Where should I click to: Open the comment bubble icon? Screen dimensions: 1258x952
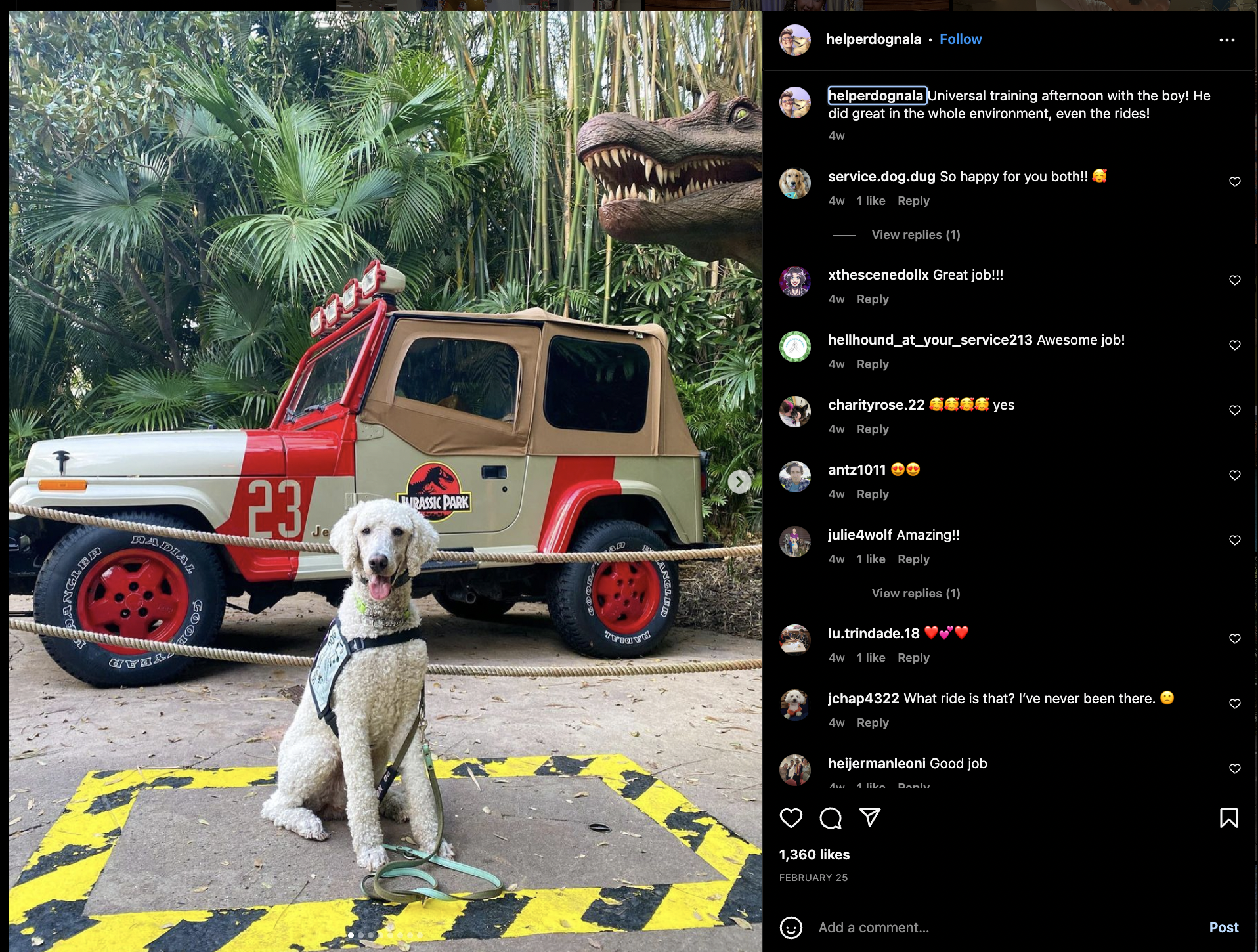click(831, 818)
